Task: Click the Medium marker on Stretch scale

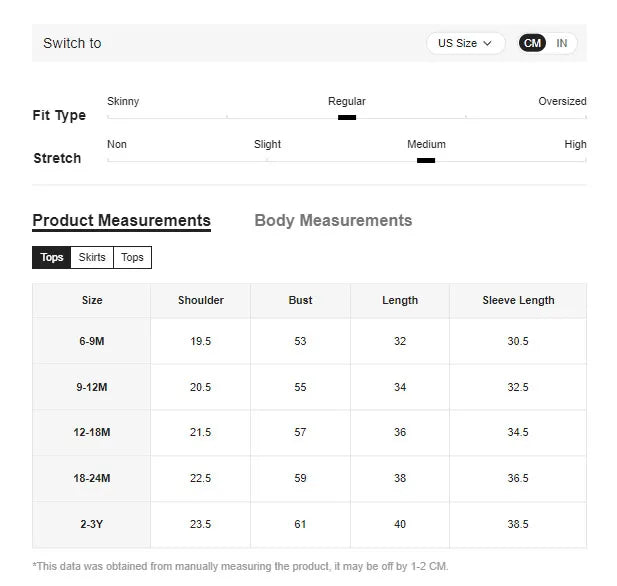Action: pos(426,160)
